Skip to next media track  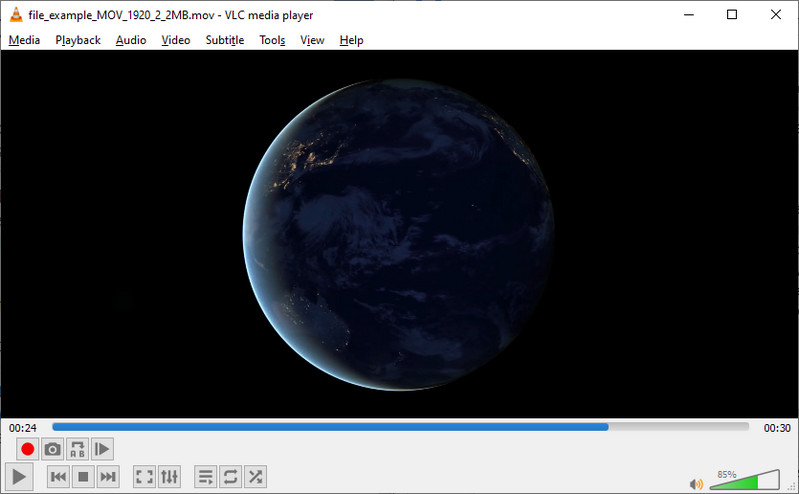[109, 477]
